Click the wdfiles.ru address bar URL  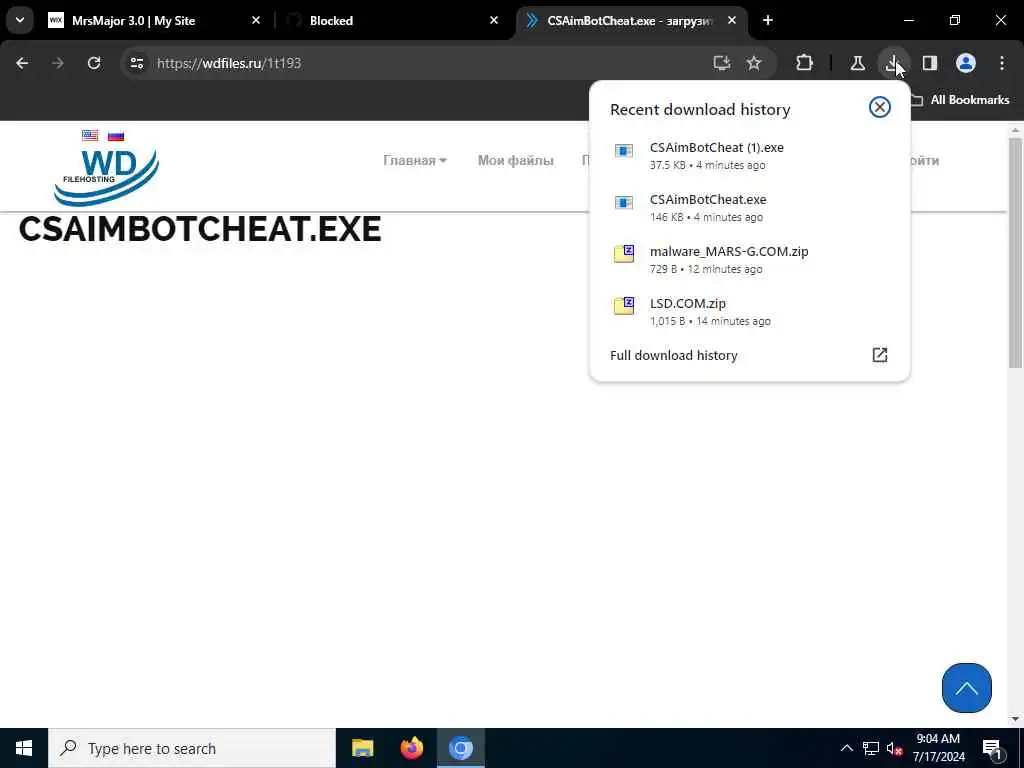(229, 63)
